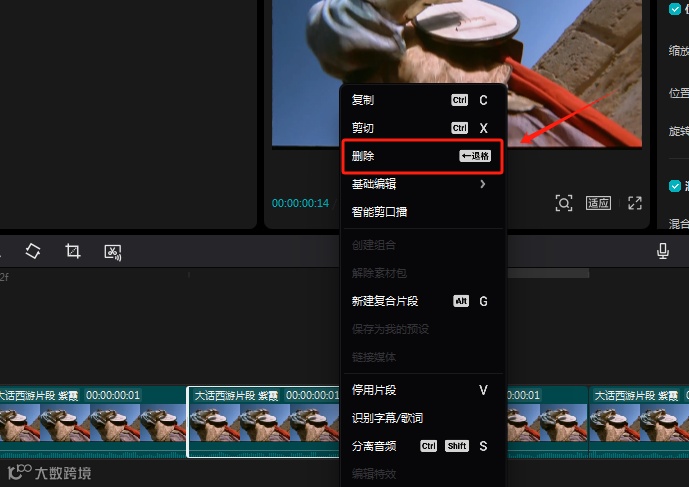Select 停用片段 in the context menu
Image resolution: width=689 pixels, height=487 pixels.
(x=423, y=390)
